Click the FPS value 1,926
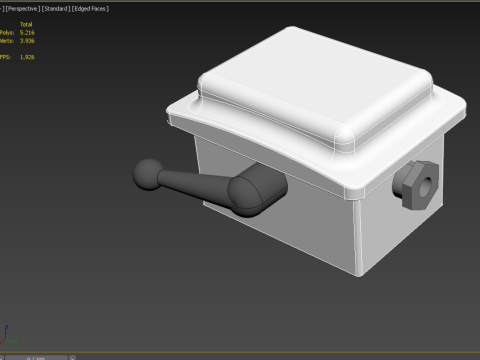 pyautogui.click(x=27, y=57)
